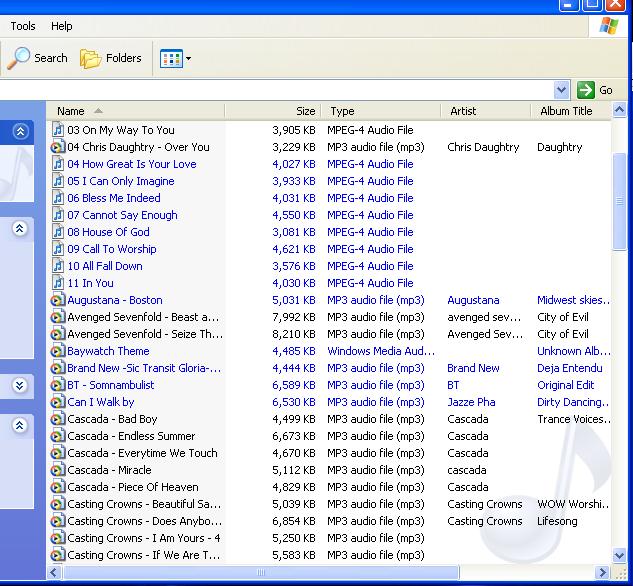
Task: Select the 11 In You audio file icon
Action: click(x=58, y=283)
